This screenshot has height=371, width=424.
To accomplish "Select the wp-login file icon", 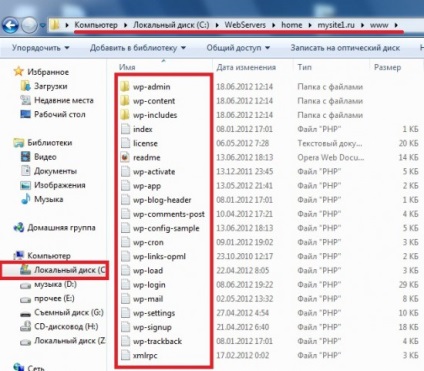I will [125, 285].
